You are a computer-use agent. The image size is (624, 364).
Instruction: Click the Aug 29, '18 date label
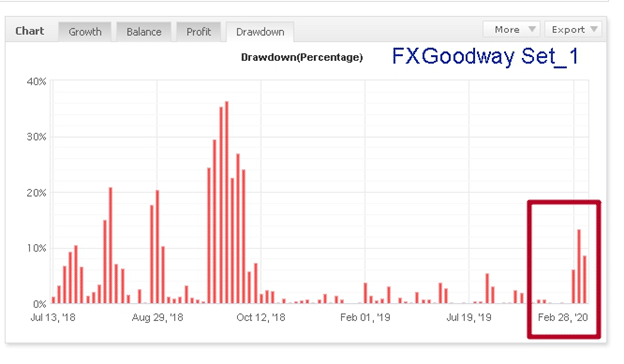coord(158,317)
